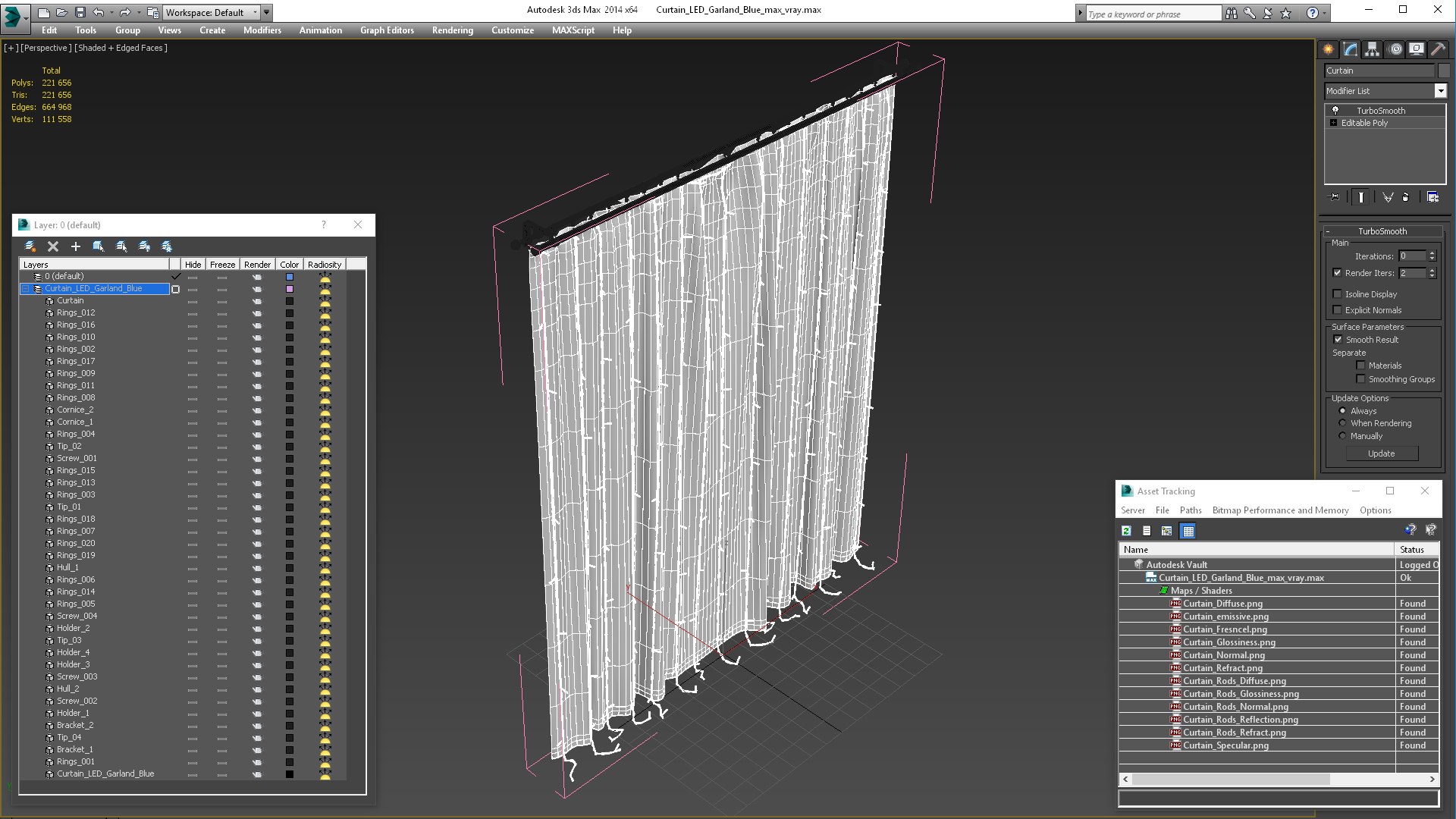Open the Modifiers menu
1456x819 pixels.
click(262, 30)
